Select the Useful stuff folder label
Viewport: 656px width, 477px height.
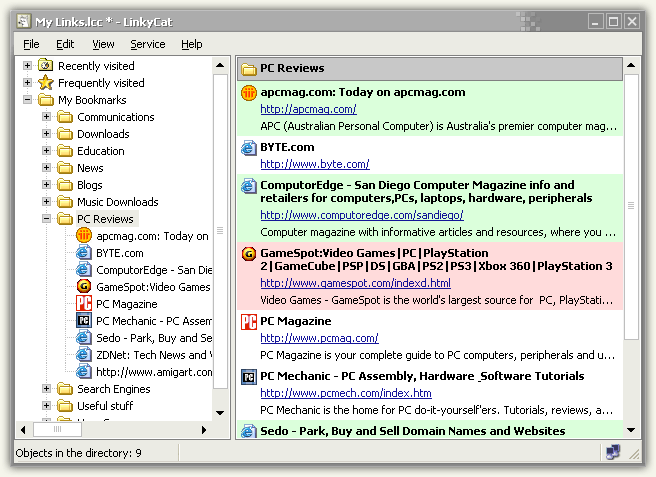click(105, 406)
